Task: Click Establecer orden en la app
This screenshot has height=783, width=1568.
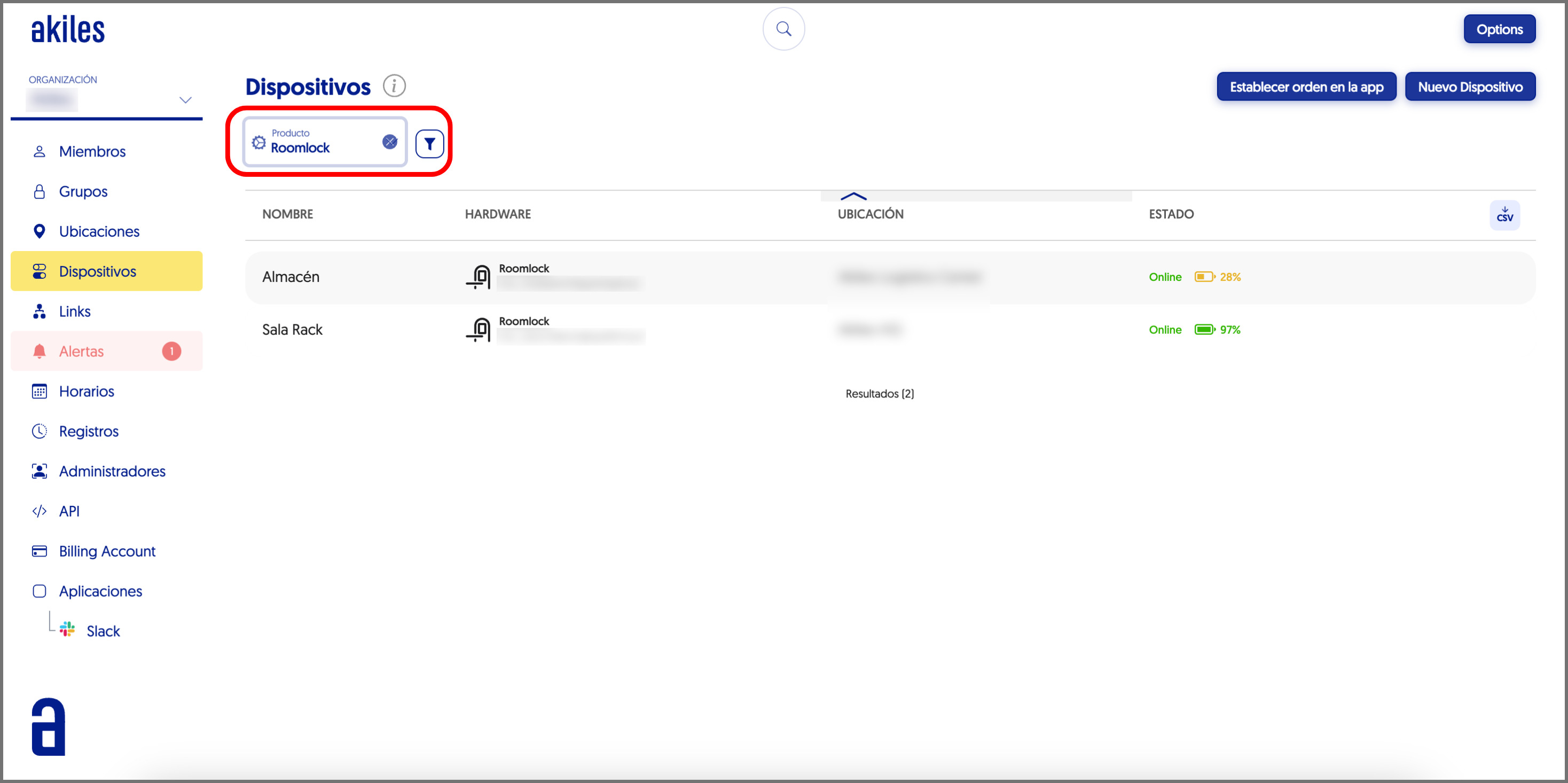Action: click(x=1306, y=87)
